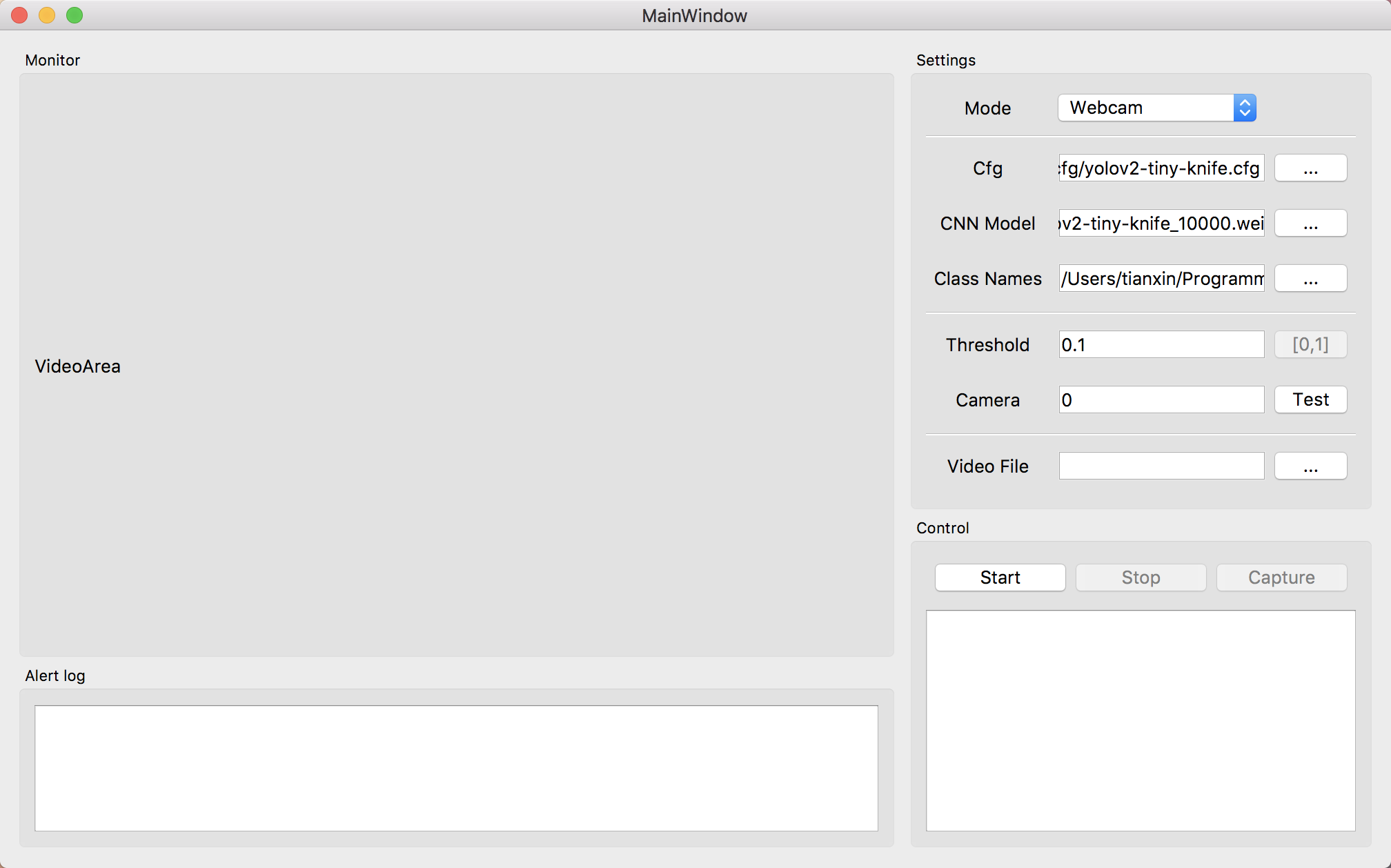Focus the Cfg path input field
Screen dimensions: 1391x868
click(1161, 168)
